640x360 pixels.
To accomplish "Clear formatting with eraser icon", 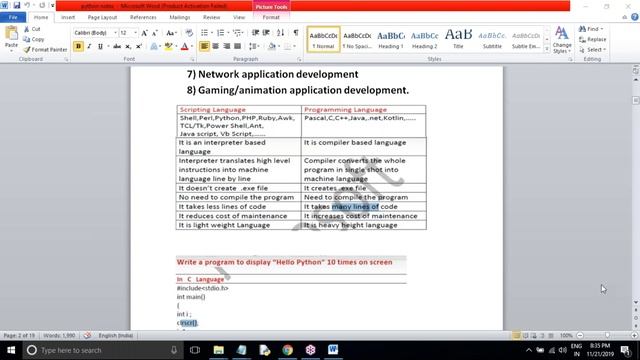I will coord(189,33).
